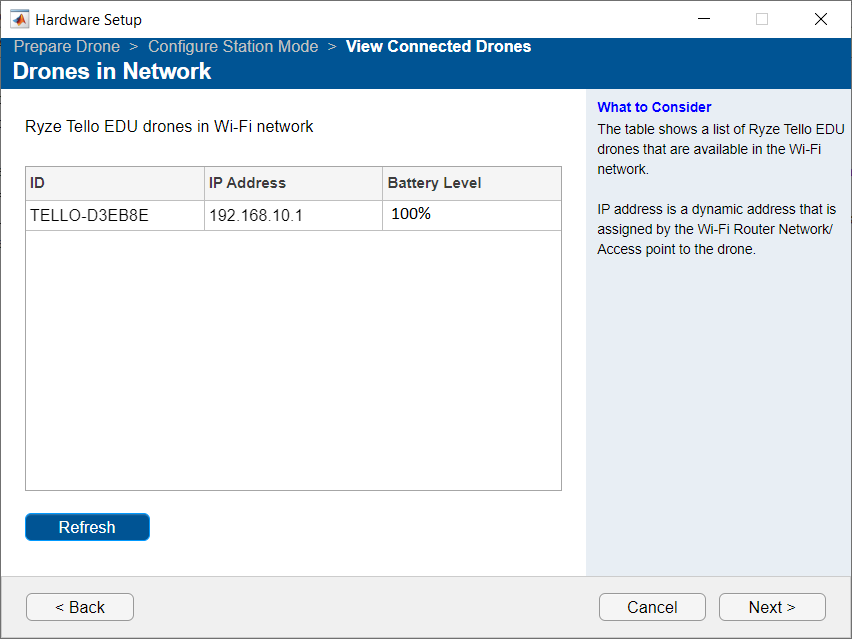
Task: Click the What to Consider heading
Action: click(654, 107)
